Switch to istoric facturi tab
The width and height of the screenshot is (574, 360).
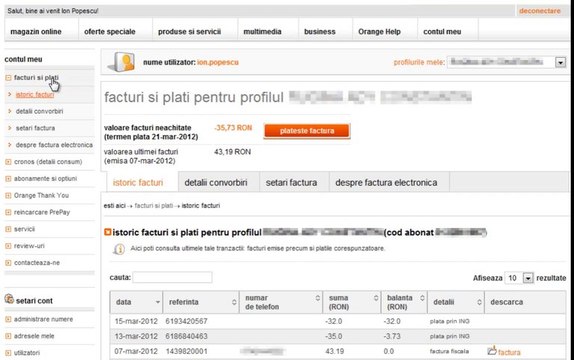coord(138,182)
